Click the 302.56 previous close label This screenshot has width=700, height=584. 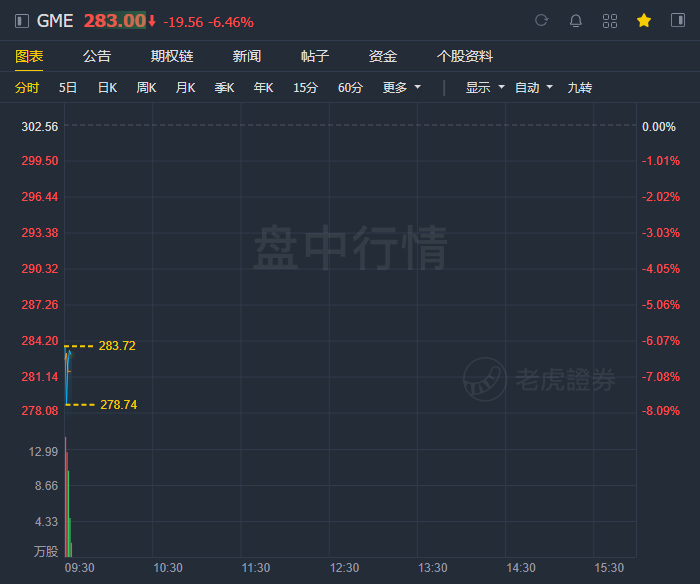pyautogui.click(x=40, y=127)
